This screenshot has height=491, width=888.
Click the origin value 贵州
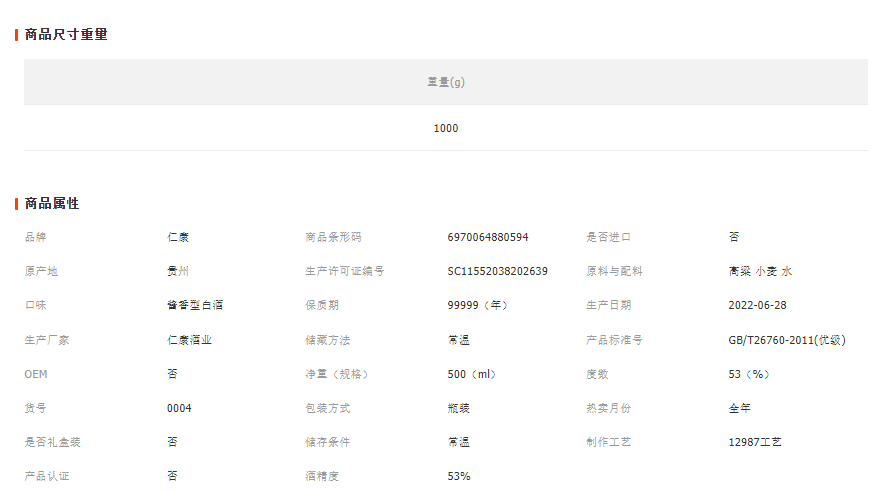[178, 272]
